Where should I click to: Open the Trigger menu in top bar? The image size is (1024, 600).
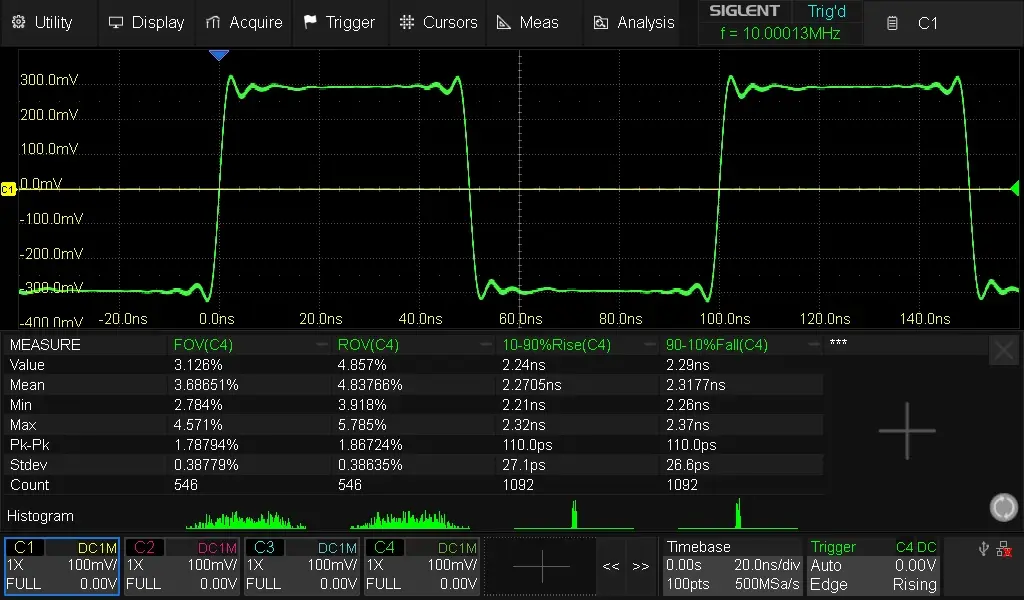click(x=339, y=22)
